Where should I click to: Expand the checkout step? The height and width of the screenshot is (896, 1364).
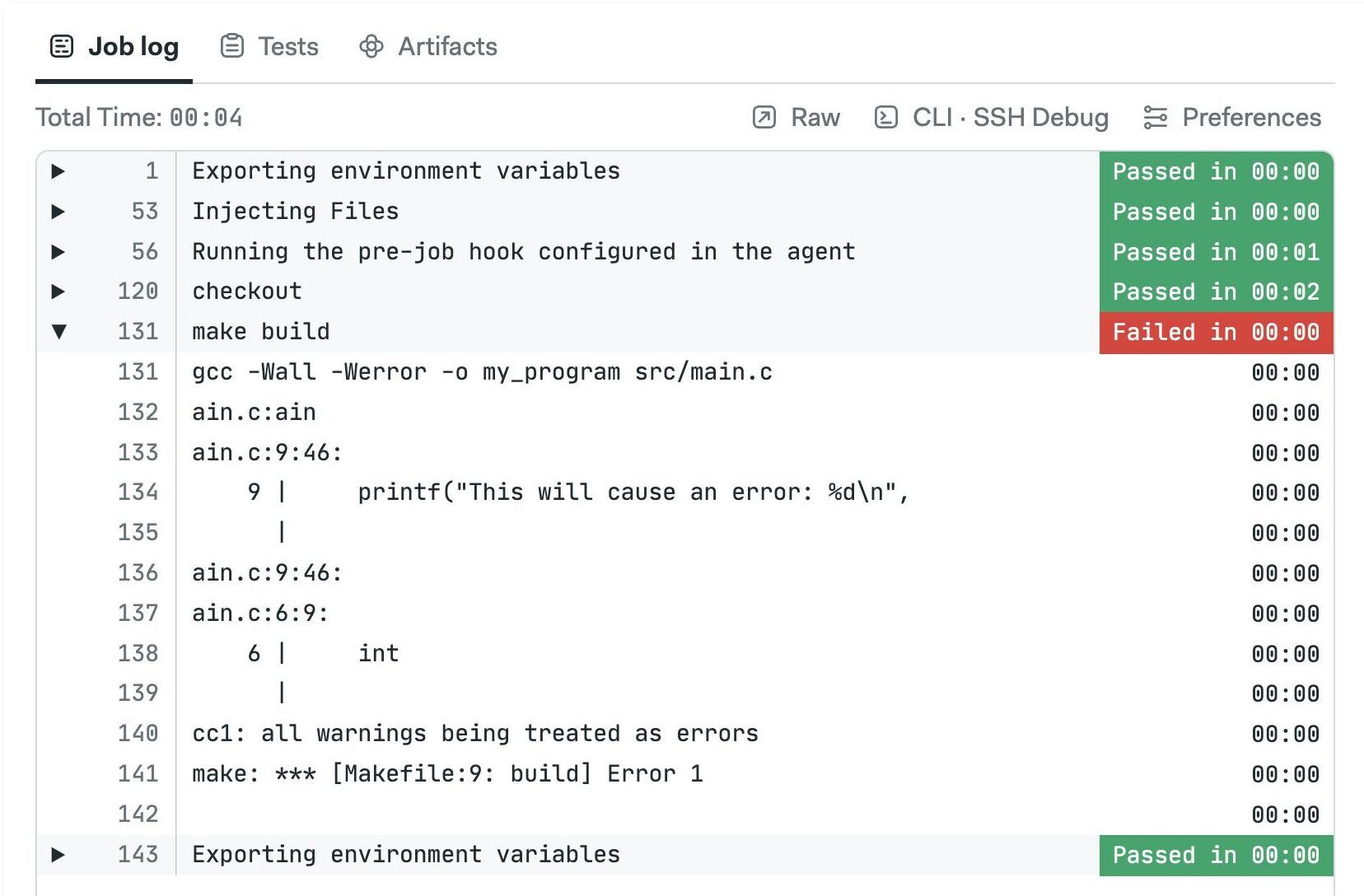tap(58, 292)
